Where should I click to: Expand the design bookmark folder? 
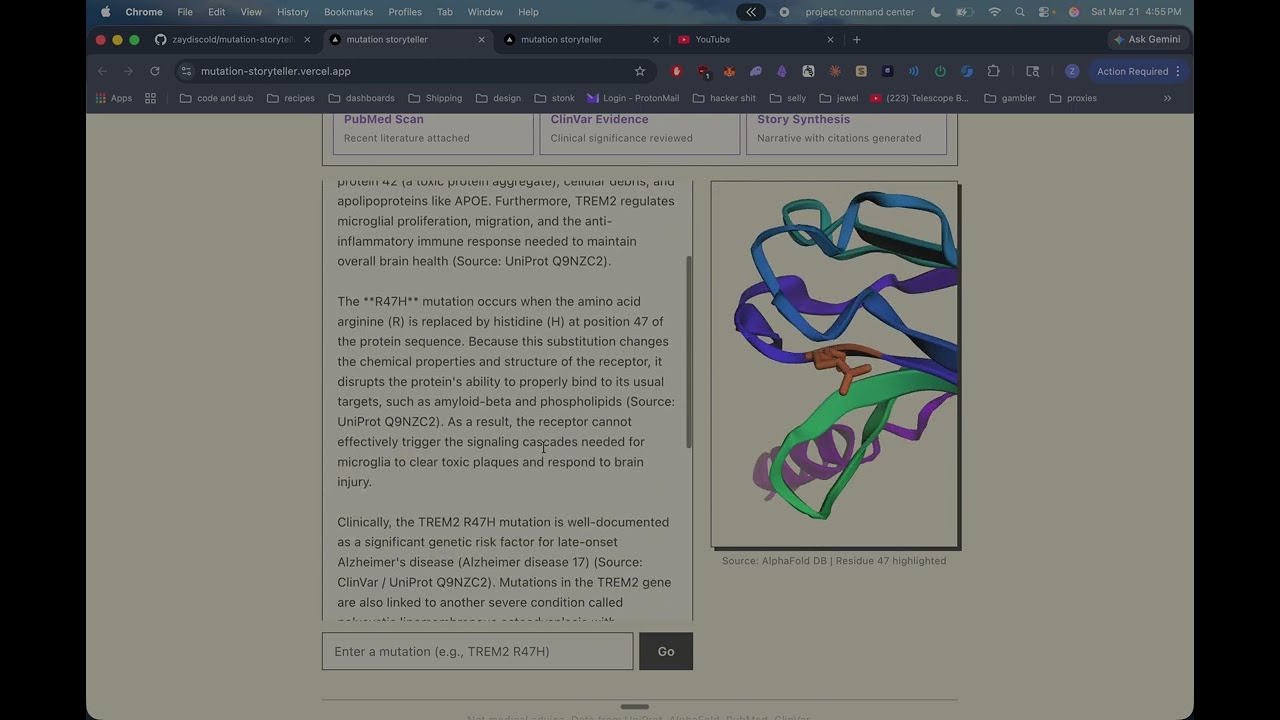tap(499, 98)
